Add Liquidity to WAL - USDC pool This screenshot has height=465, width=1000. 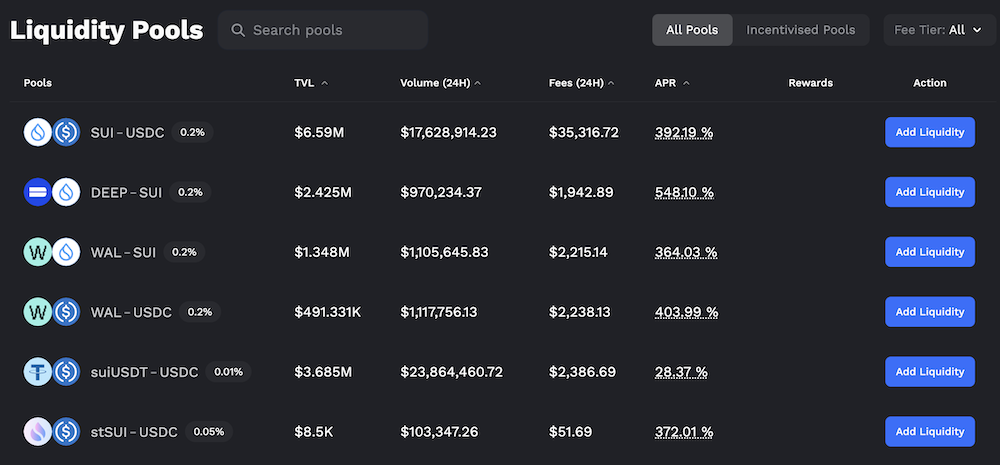(x=930, y=312)
